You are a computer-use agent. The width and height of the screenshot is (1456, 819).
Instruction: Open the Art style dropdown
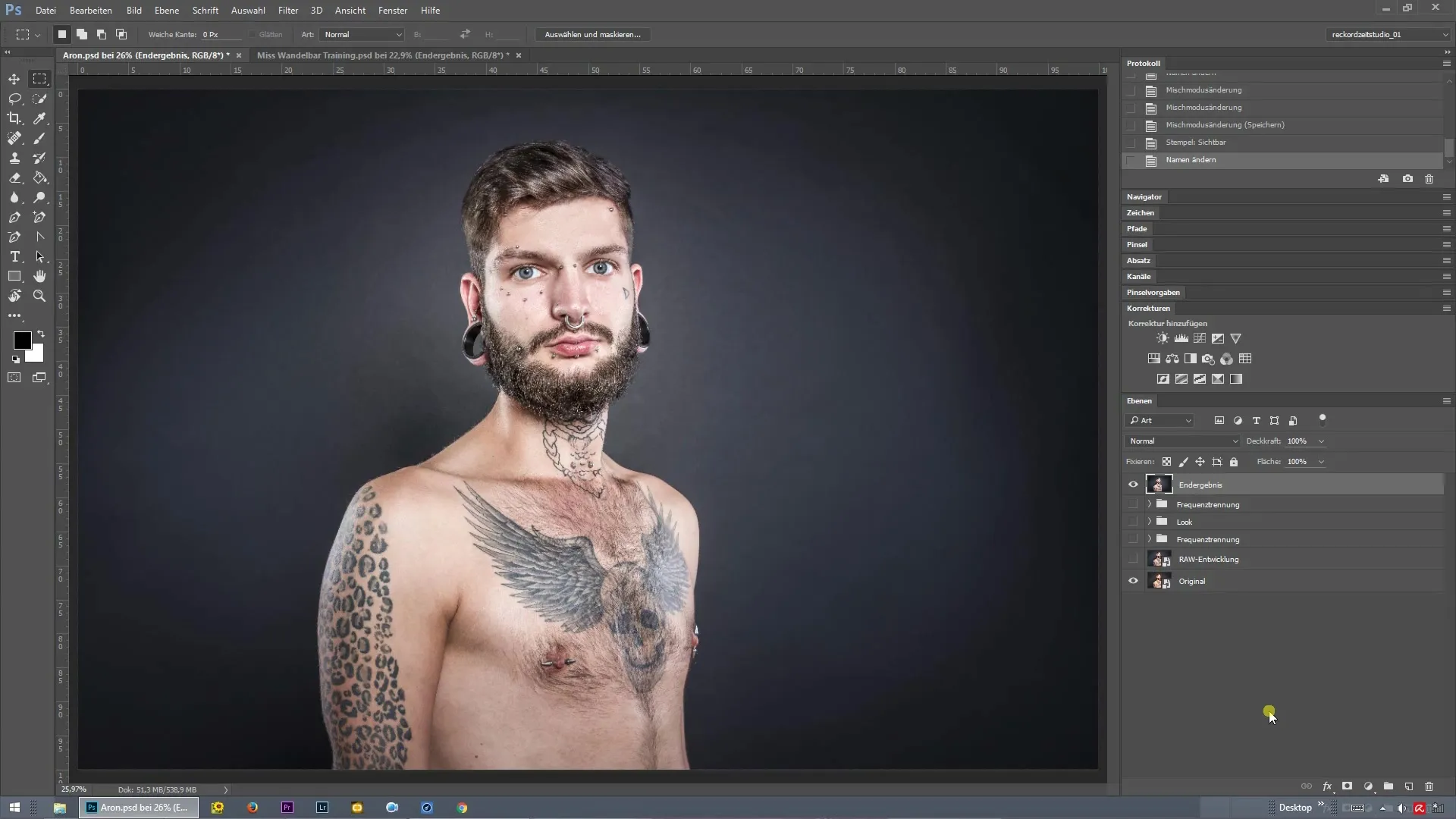[363, 34]
